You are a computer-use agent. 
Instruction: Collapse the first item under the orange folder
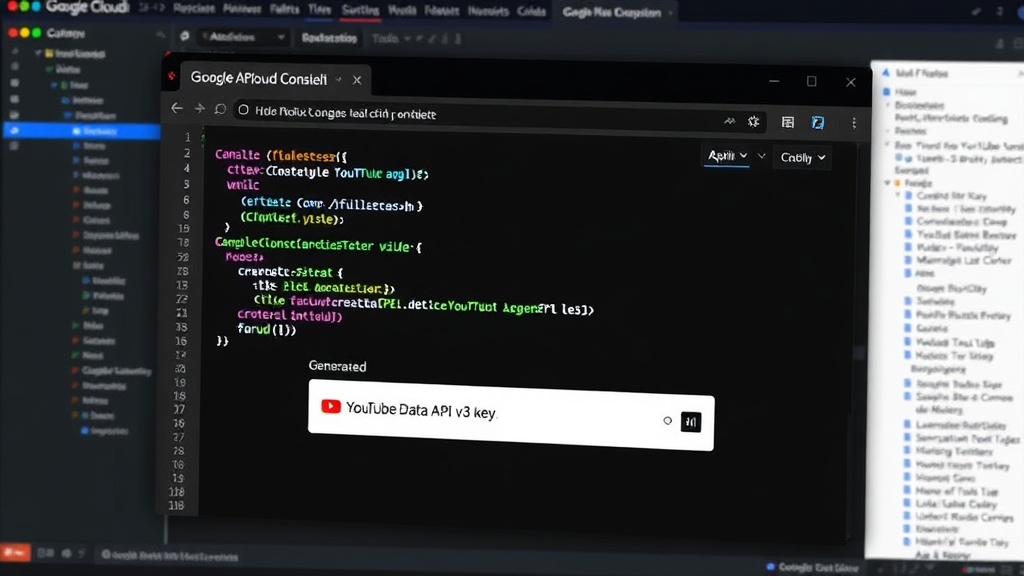click(898, 195)
